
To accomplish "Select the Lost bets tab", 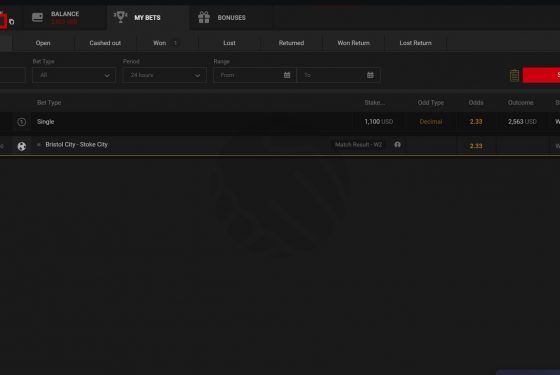I will click(229, 43).
